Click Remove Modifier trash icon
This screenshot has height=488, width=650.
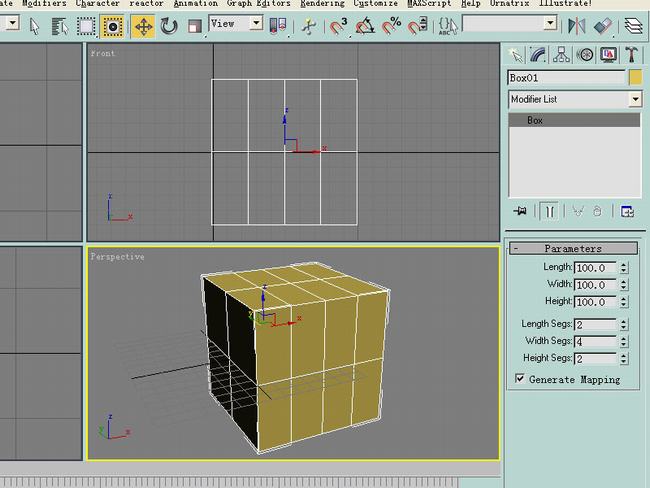597,211
